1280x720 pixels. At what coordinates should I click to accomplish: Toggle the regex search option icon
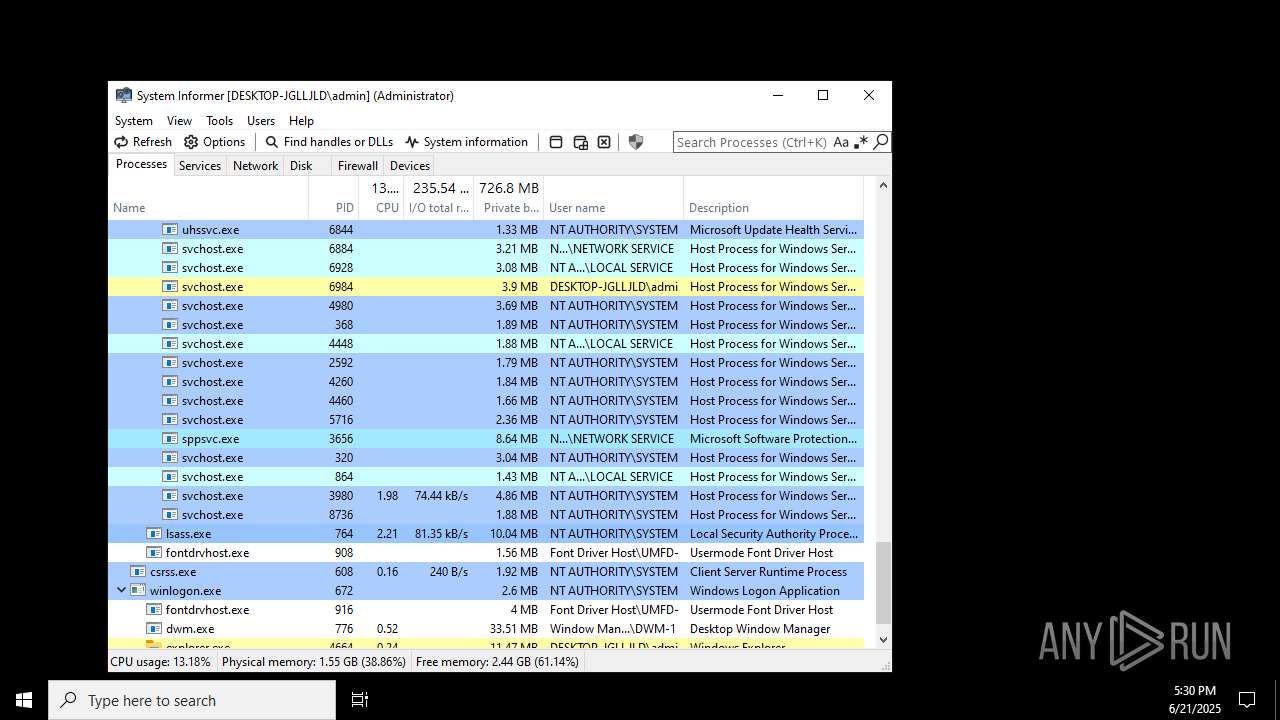tap(861, 142)
